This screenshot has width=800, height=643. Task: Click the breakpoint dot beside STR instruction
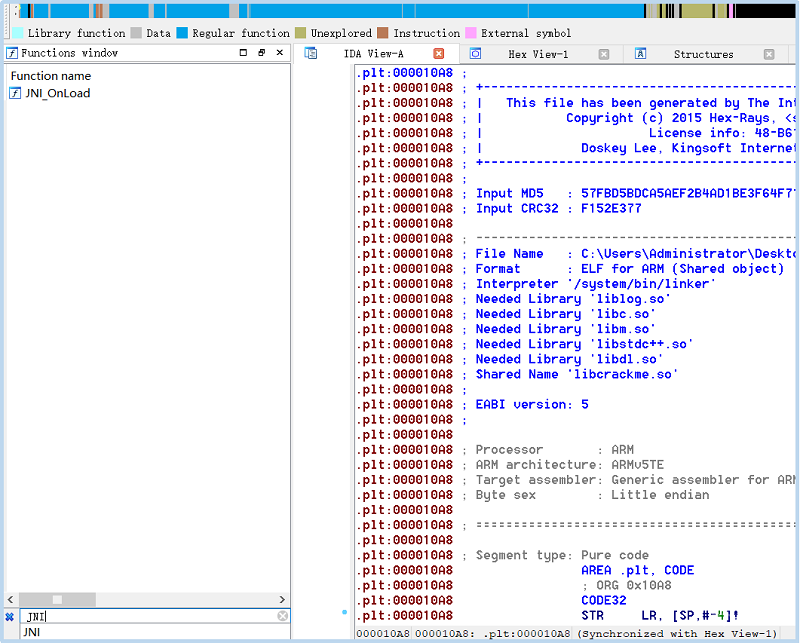(x=344, y=612)
